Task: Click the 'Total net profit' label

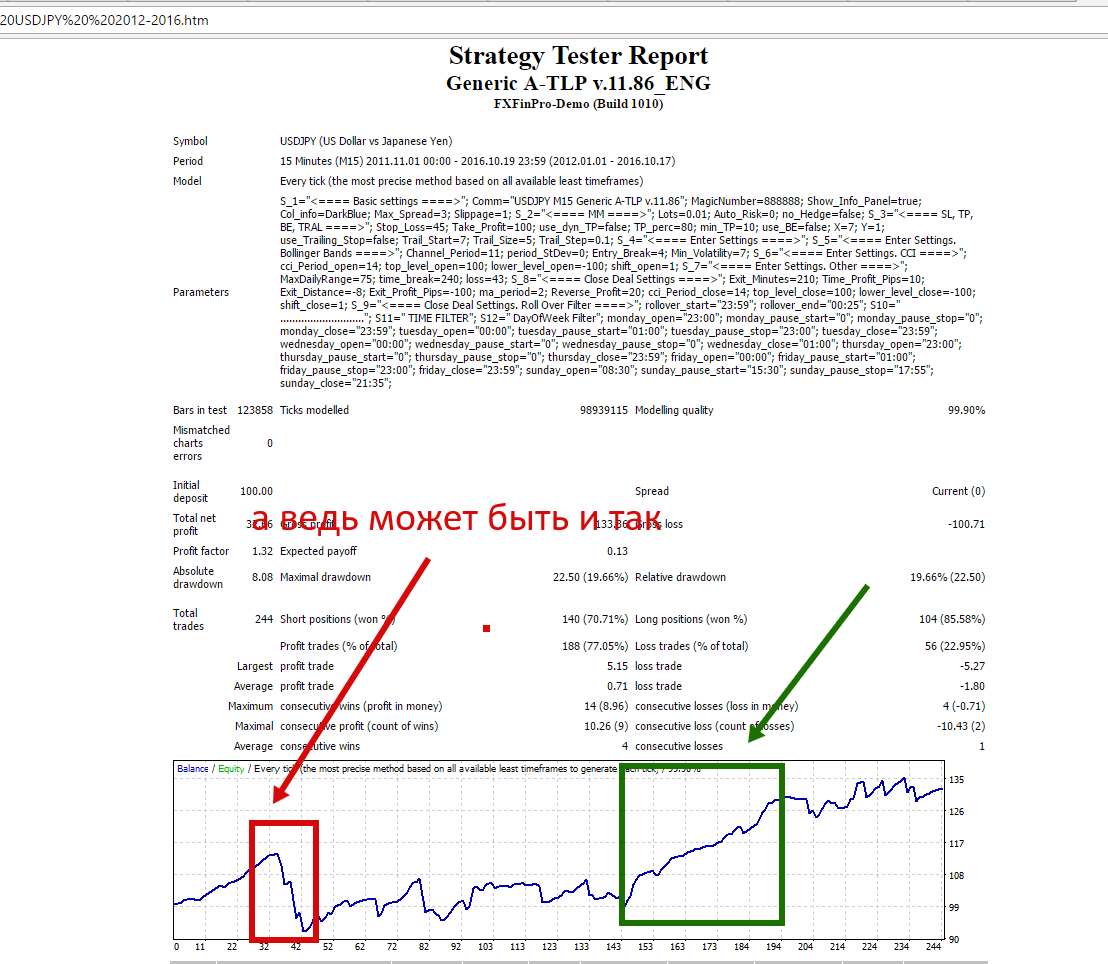Action: coord(194,524)
